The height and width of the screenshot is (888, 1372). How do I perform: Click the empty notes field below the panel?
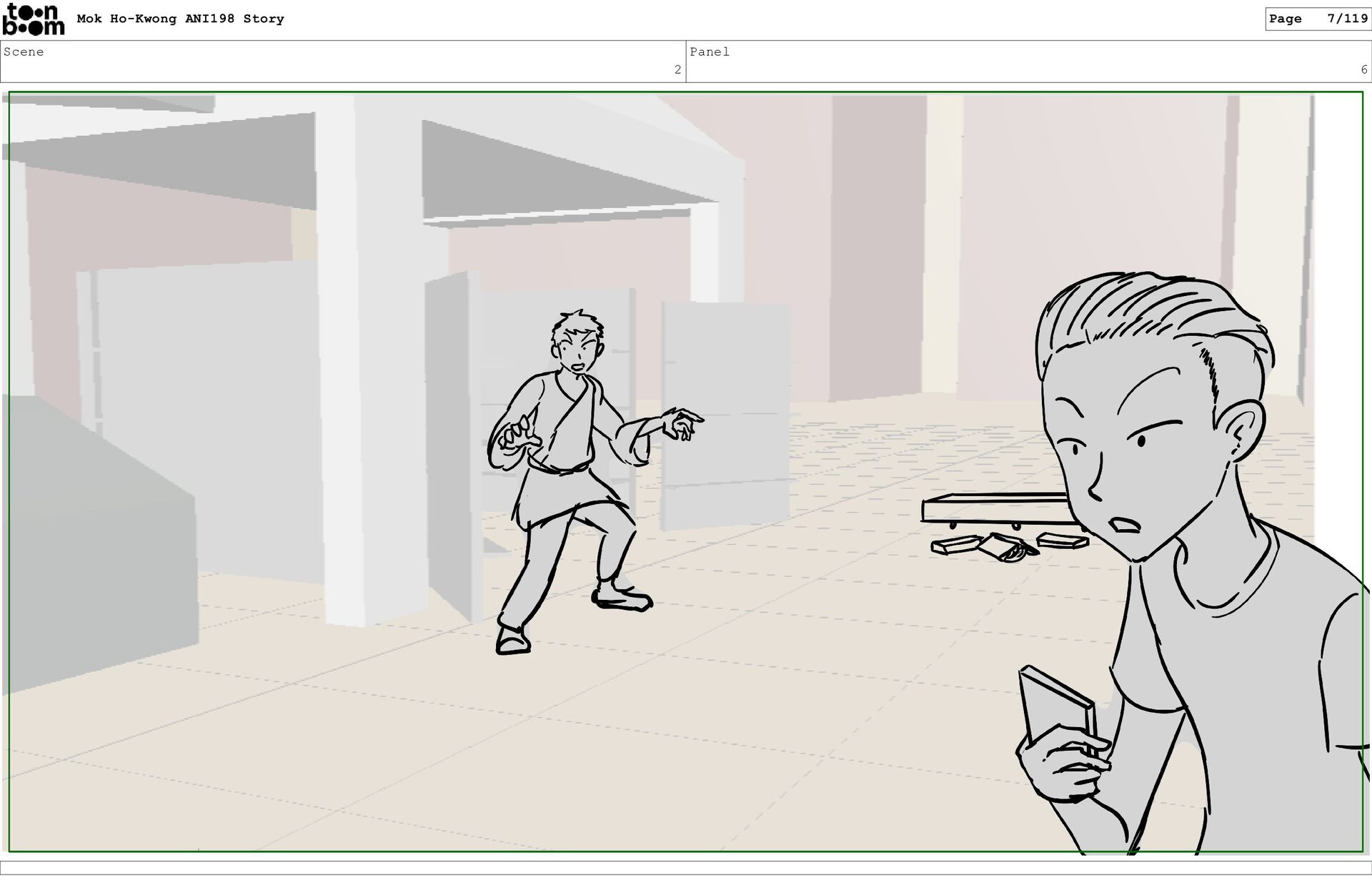tap(686, 867)
